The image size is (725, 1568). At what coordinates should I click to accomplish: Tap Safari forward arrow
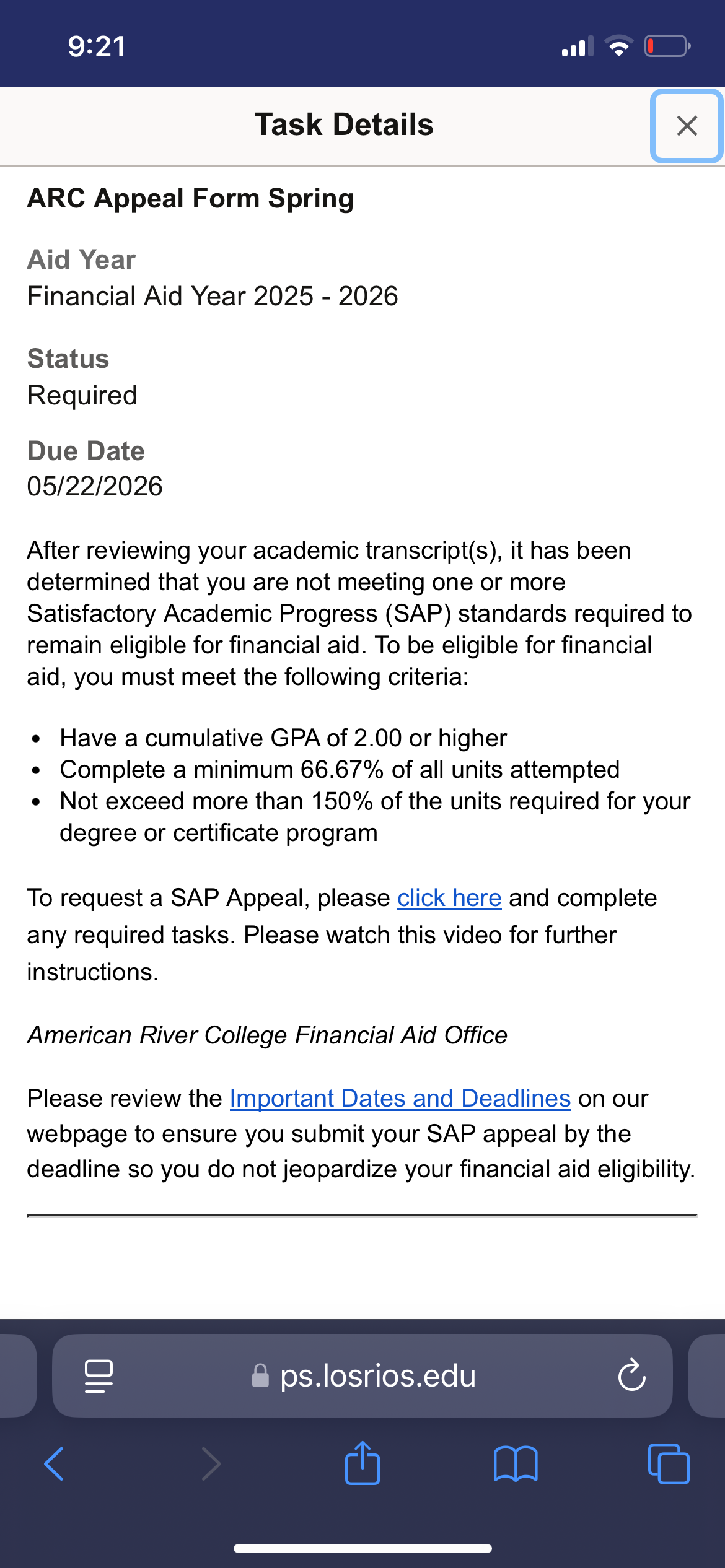pyautogui.click(x=211, y=1464)
